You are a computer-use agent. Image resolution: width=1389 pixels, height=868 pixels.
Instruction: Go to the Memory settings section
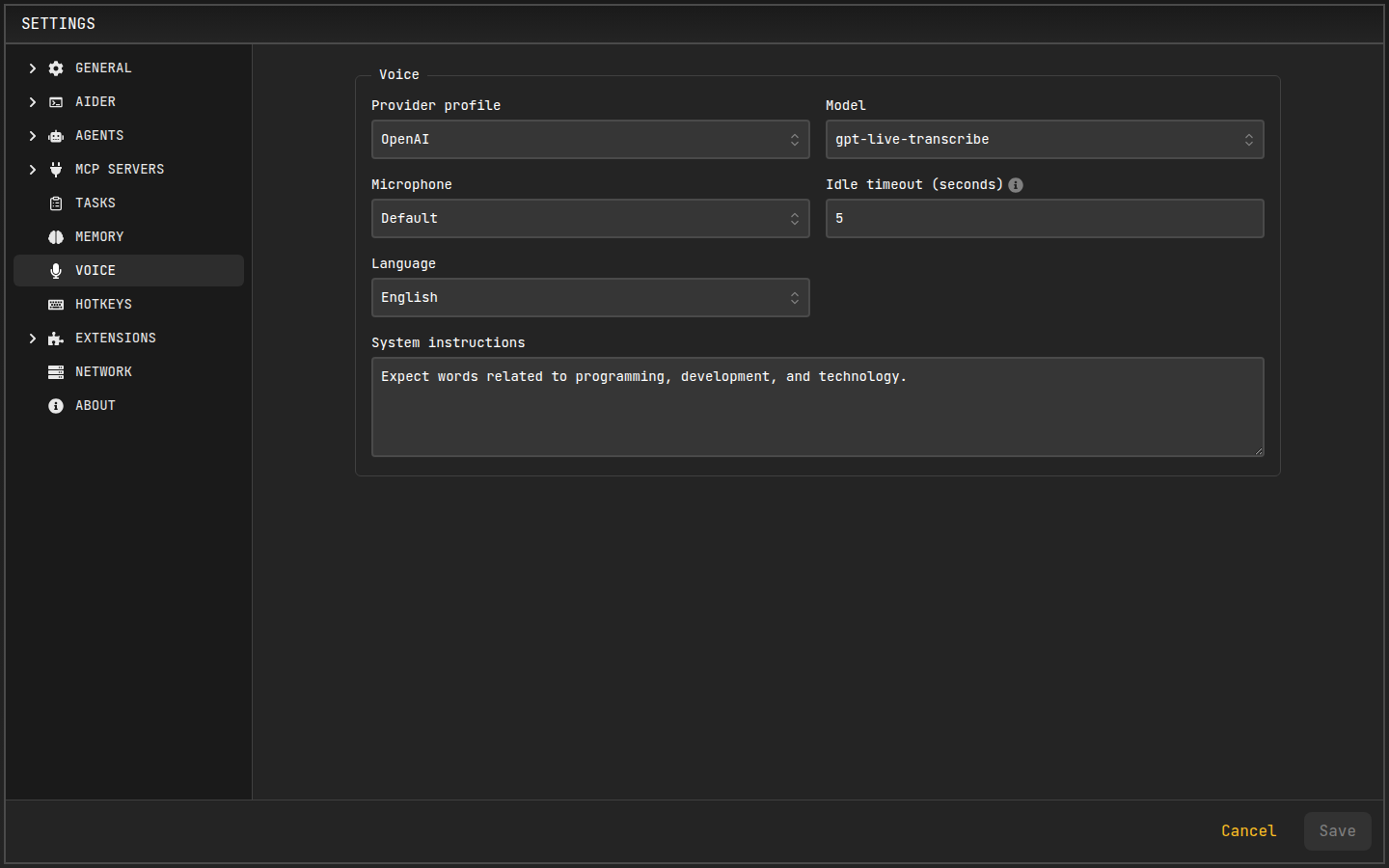coord(128,237)
